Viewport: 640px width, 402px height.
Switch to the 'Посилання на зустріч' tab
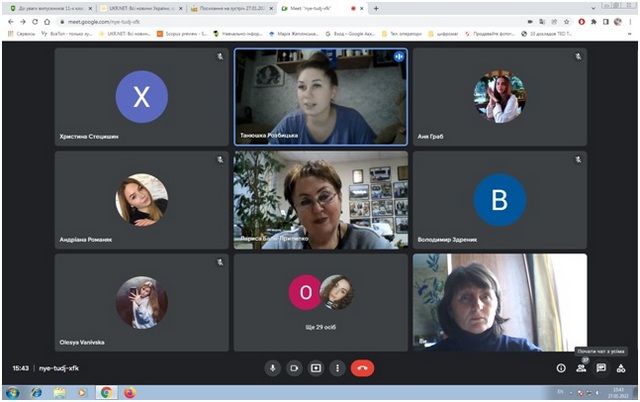(x=233, y=8)
